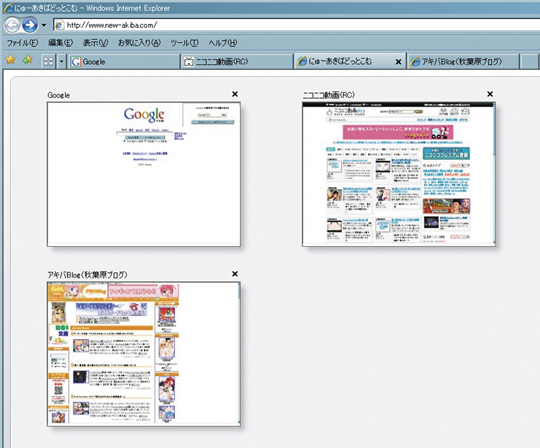Open the Google page thumbnail
The image size is (540, 448).
pos(144,174)
